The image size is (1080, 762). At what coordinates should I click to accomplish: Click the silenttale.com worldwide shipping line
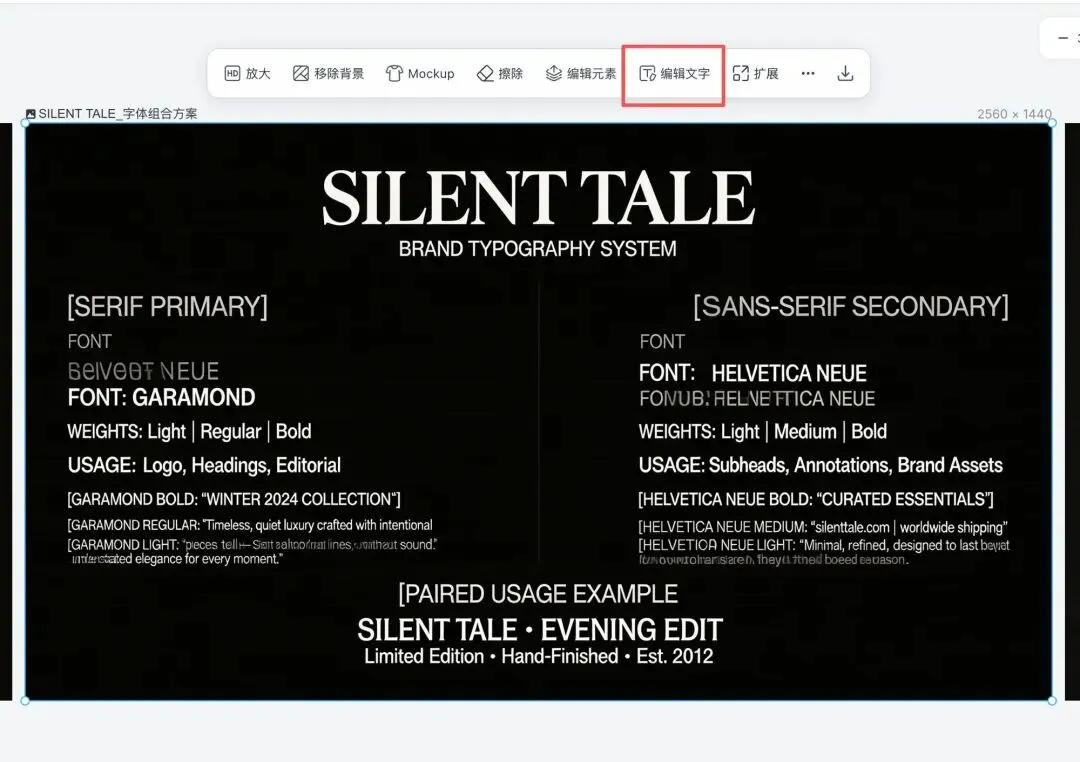[822, 528]
